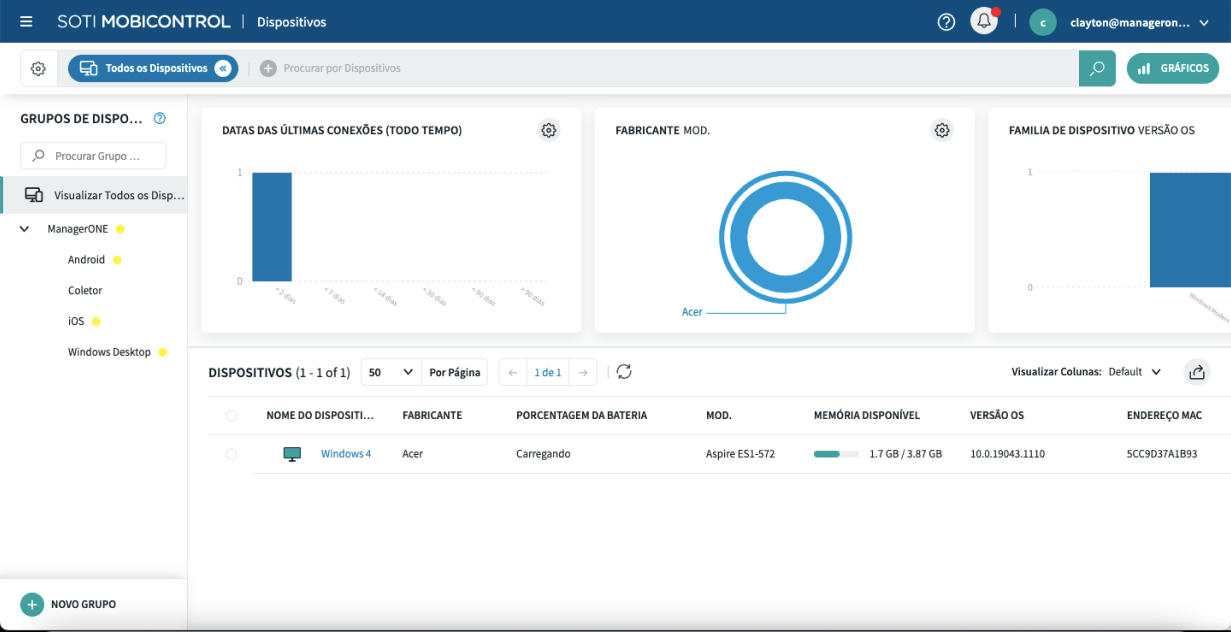This screenshot has width=1231, height=632.
Task: Go to next page arrow
Action: pos(584,372)
